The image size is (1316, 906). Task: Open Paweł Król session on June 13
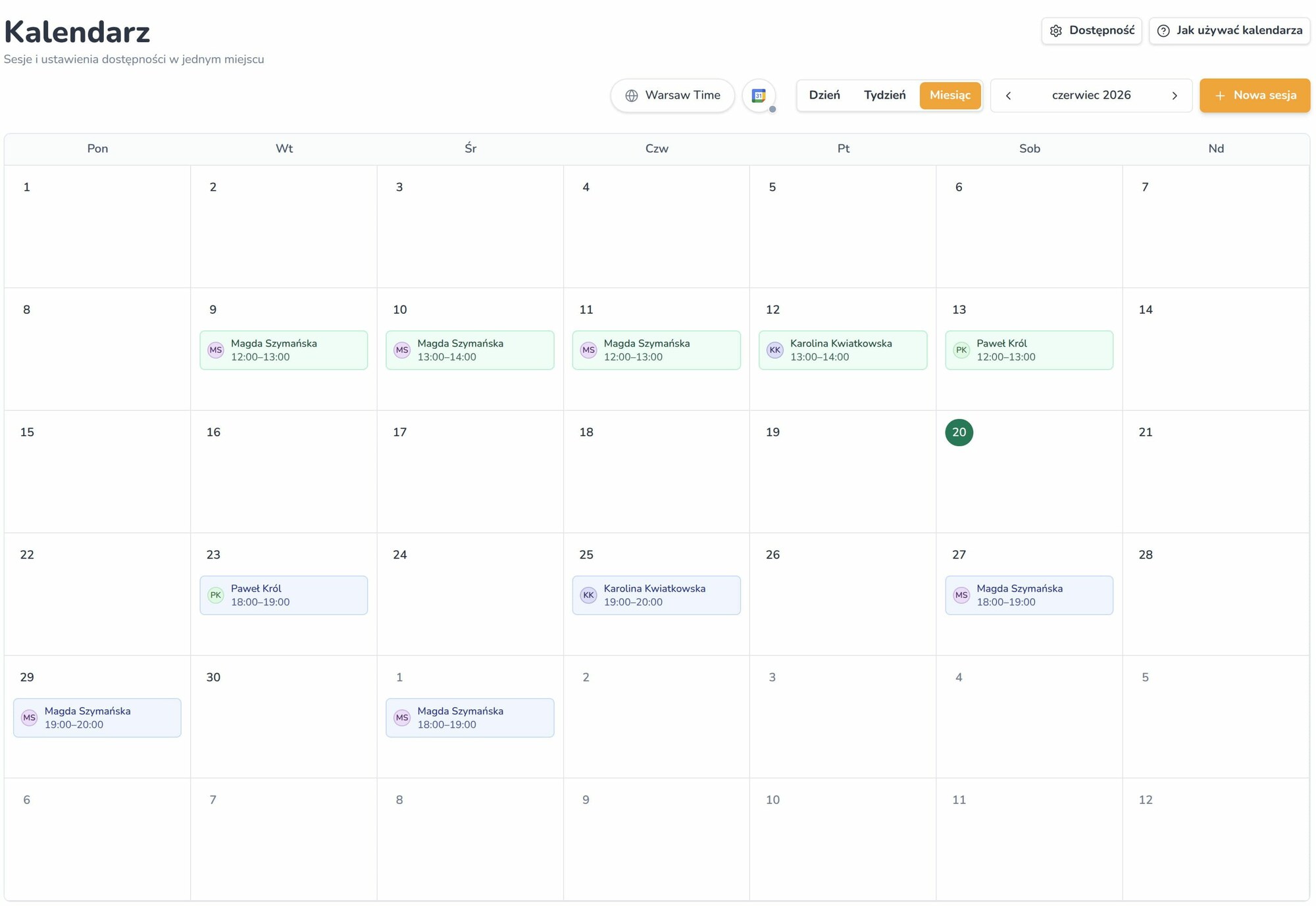tap(1029, 350)
